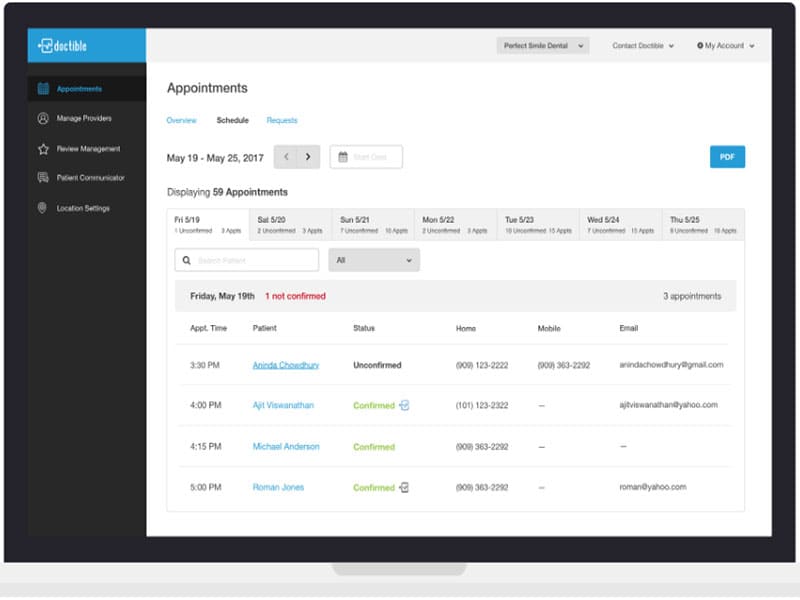Open the Contact Doctible menu
The width and height of the screenshot is (800, 600).
point(643,45)
